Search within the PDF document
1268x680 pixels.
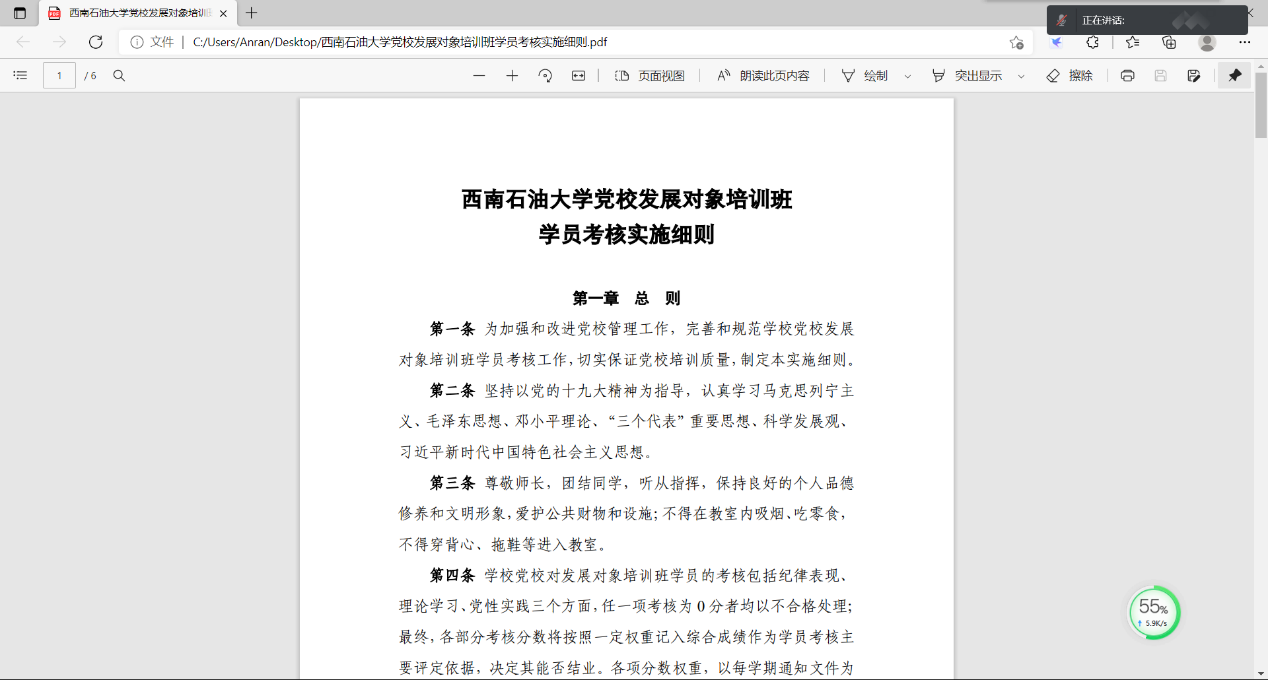click(x=119, y=75)
